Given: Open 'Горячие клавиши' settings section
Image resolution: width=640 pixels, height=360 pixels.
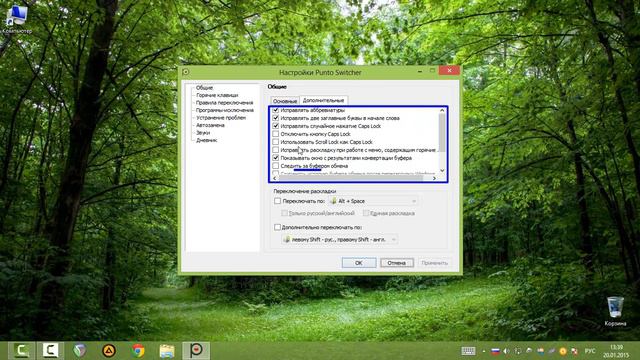Looking at the screenshot, I should tap(217, 95).
